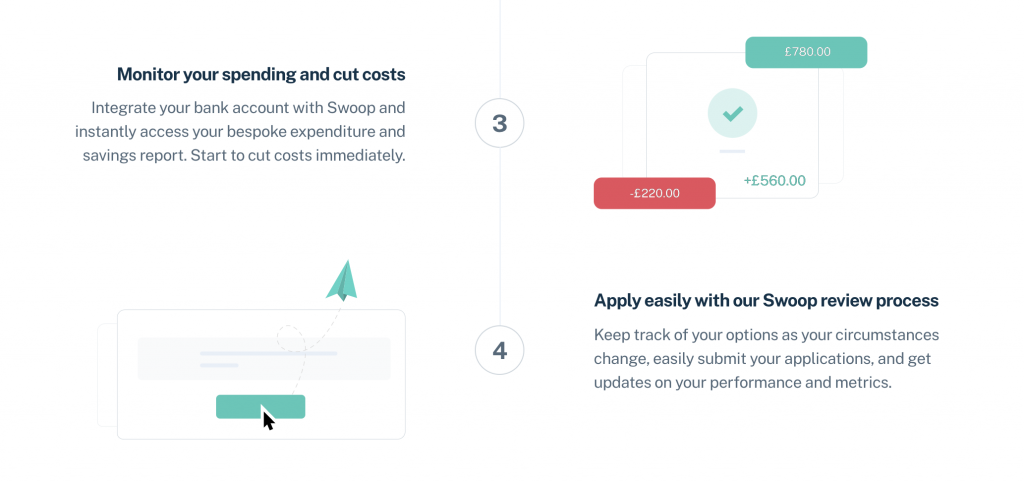Click the +£560.00 amount text

pos(774,181)
